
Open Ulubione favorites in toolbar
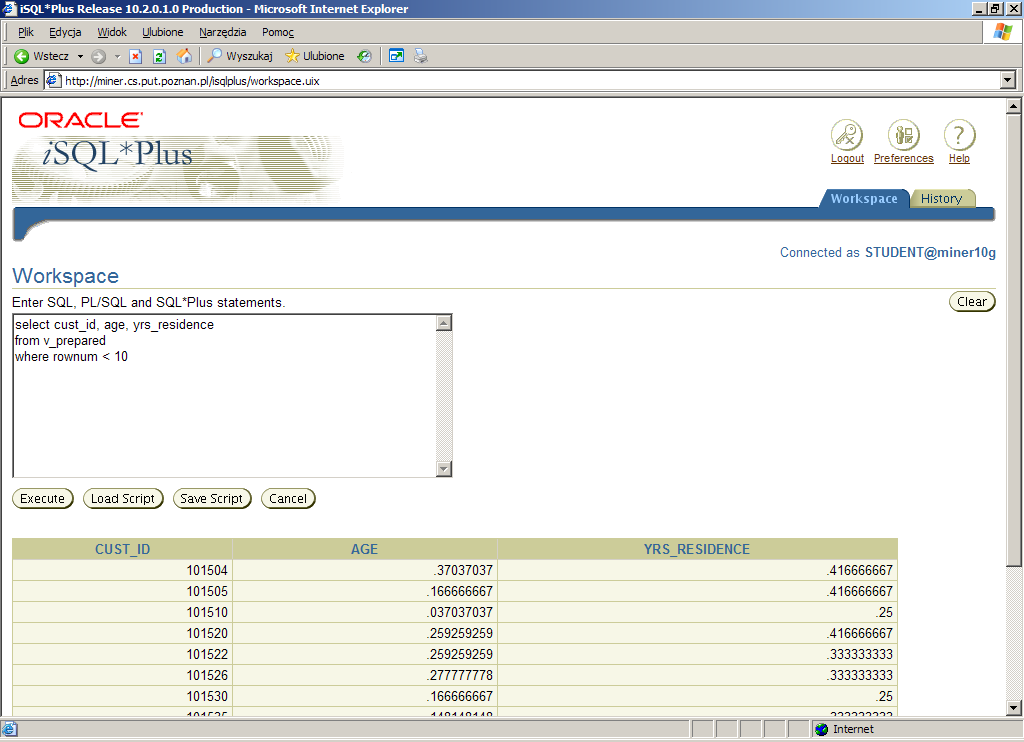click(x=315, y=56)
